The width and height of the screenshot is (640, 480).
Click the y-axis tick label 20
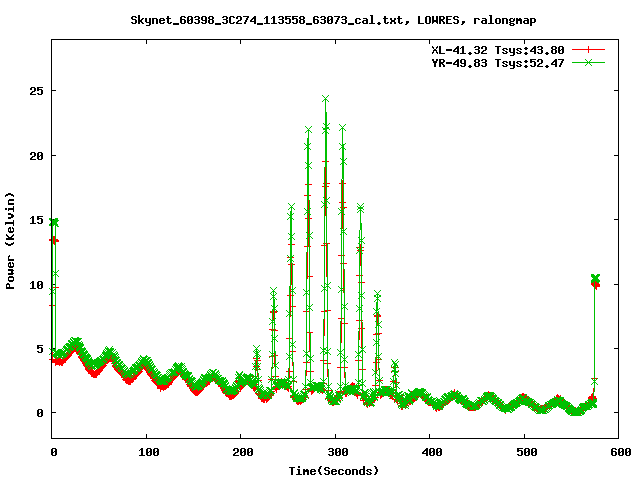click(x=37, y=156)
